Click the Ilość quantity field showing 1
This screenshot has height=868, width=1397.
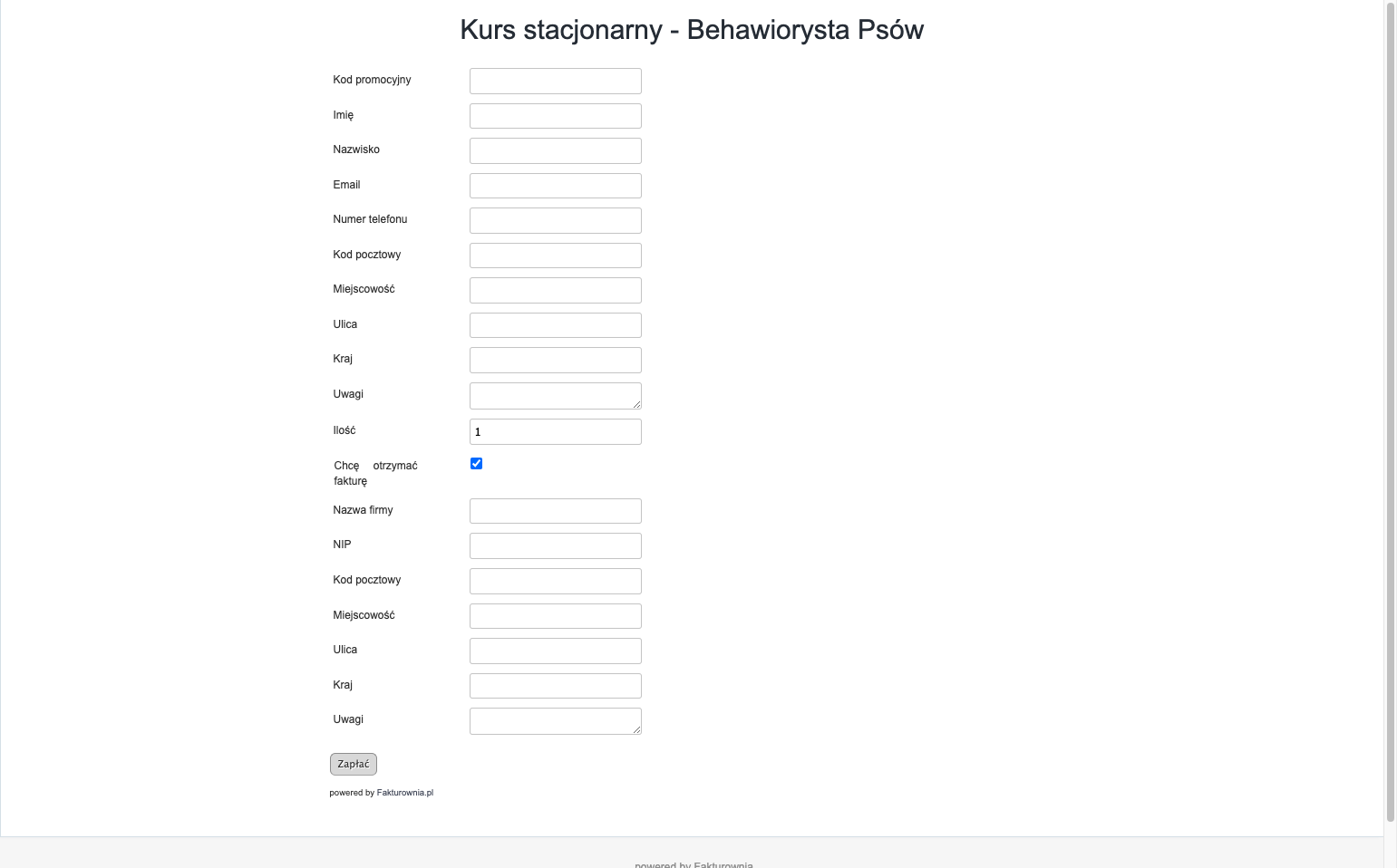(x=555, y=431)
